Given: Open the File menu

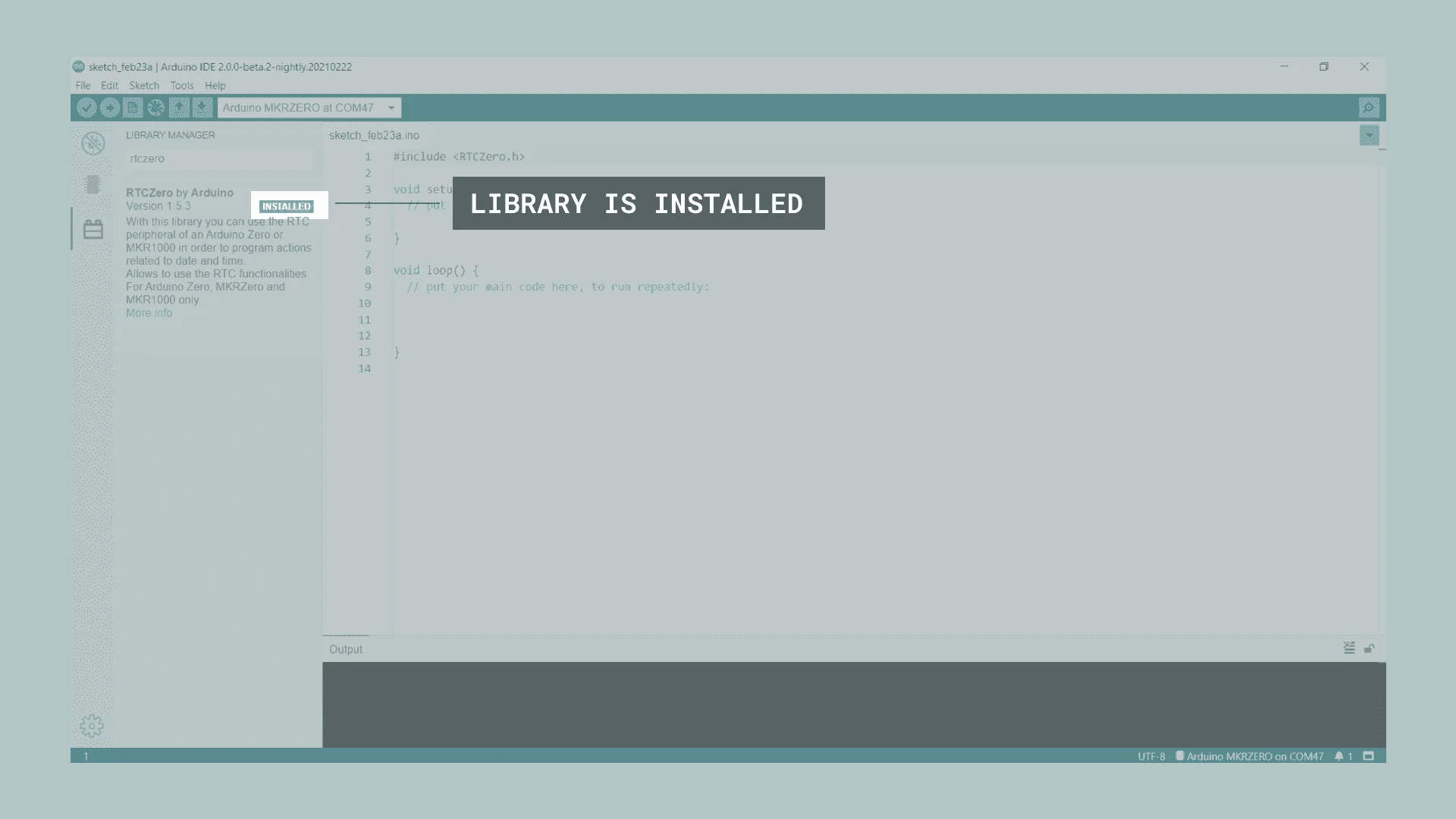Looking at the screenshot, I should (83, 86).
